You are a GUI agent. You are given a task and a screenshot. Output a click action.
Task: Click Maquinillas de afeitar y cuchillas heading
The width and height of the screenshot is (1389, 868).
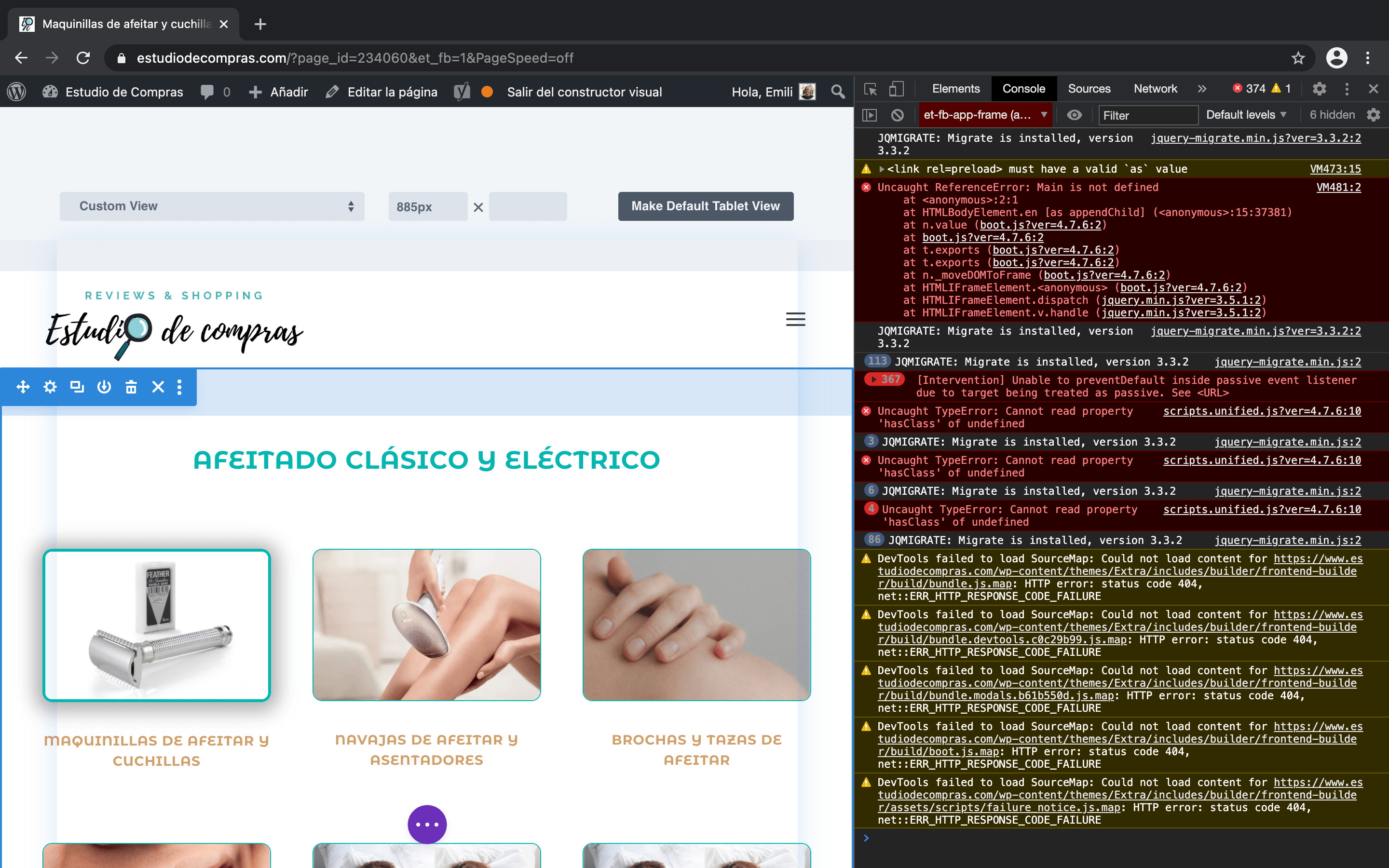[x=157, y=750]
